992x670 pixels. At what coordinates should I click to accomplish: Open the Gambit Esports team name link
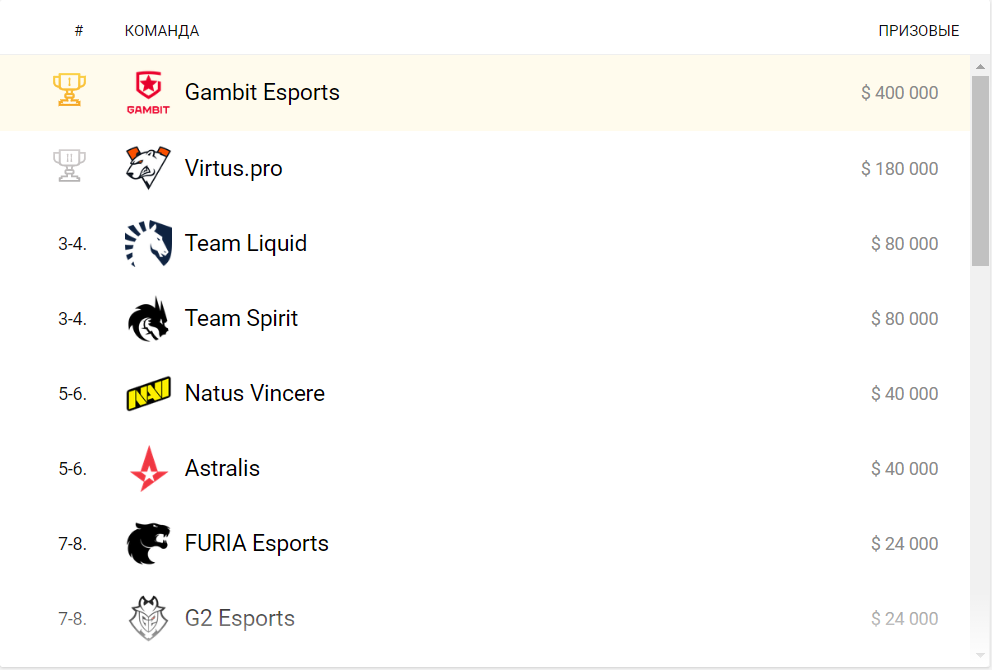262,92
